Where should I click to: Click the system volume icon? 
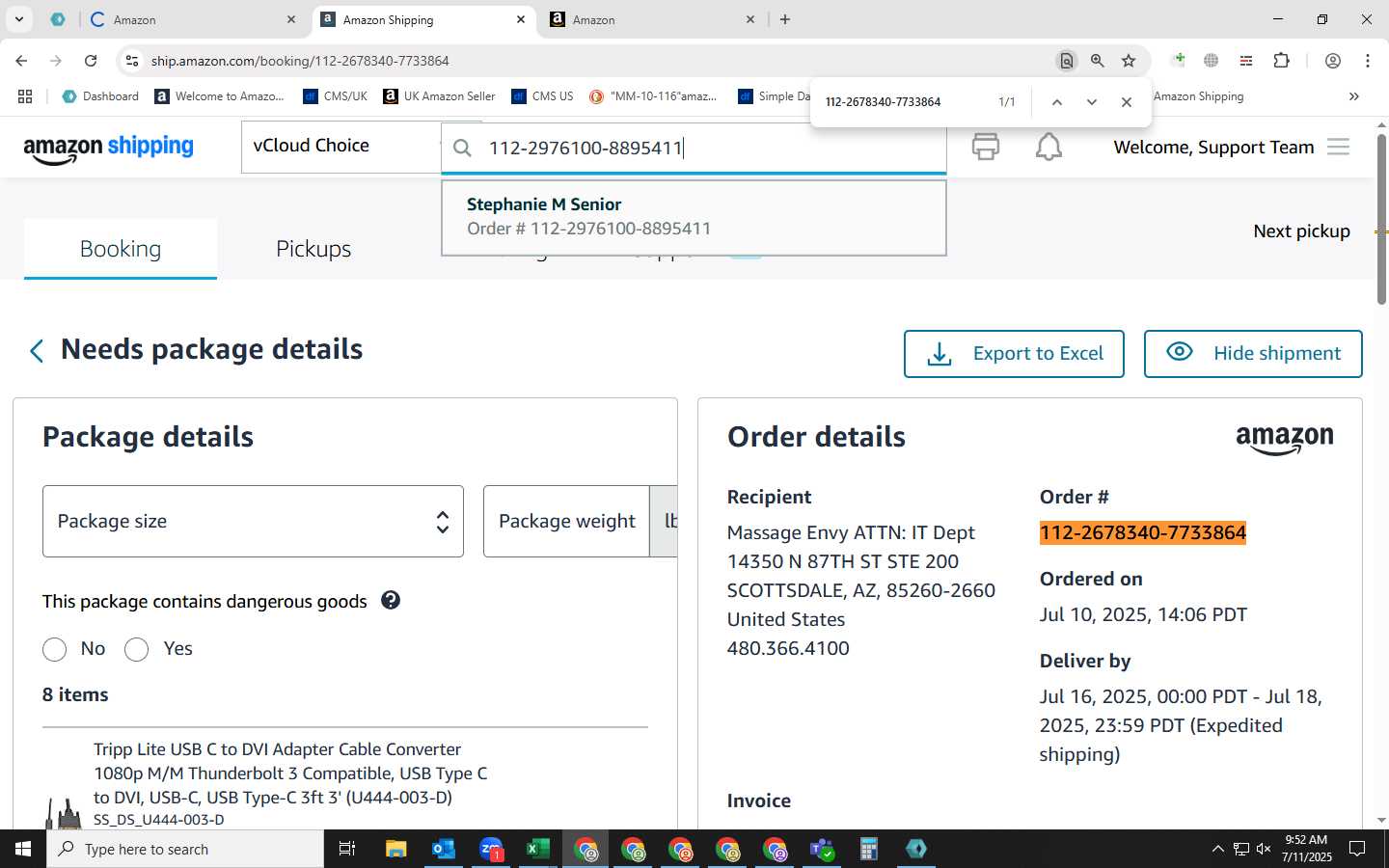1264,849
